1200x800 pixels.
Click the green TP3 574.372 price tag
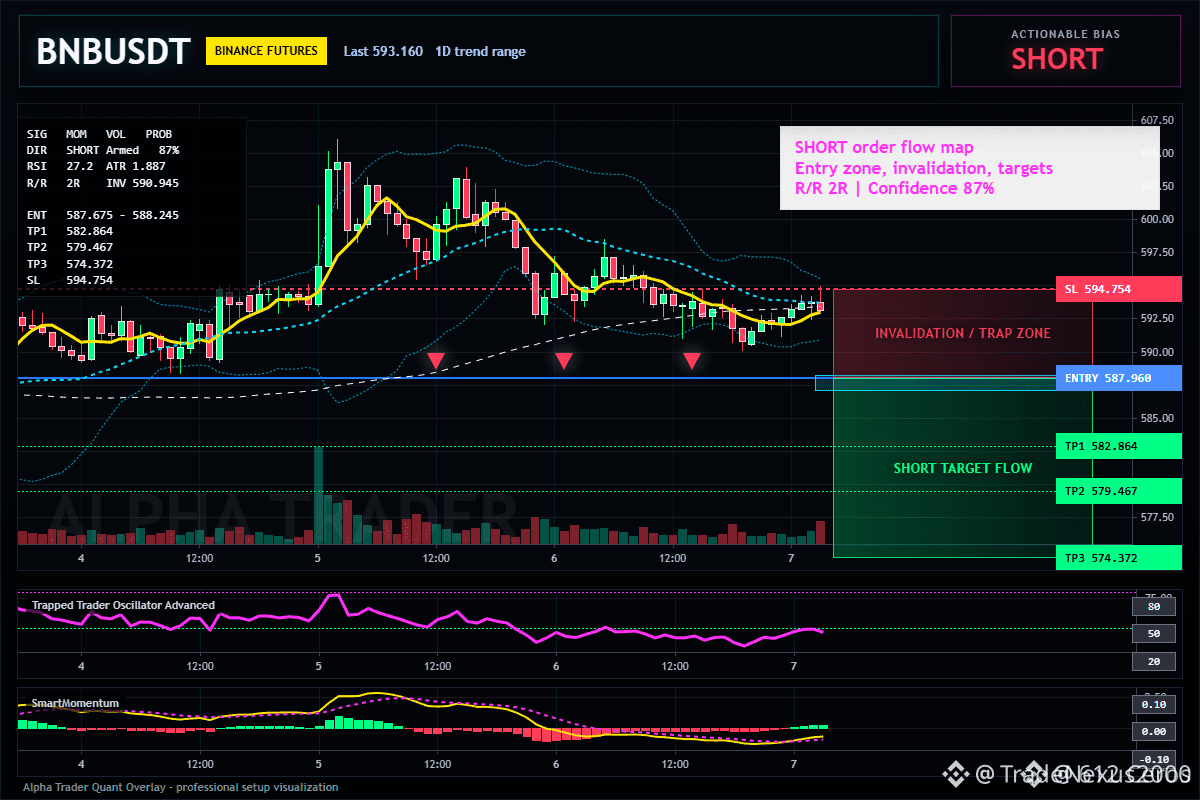pos(1118,558)
